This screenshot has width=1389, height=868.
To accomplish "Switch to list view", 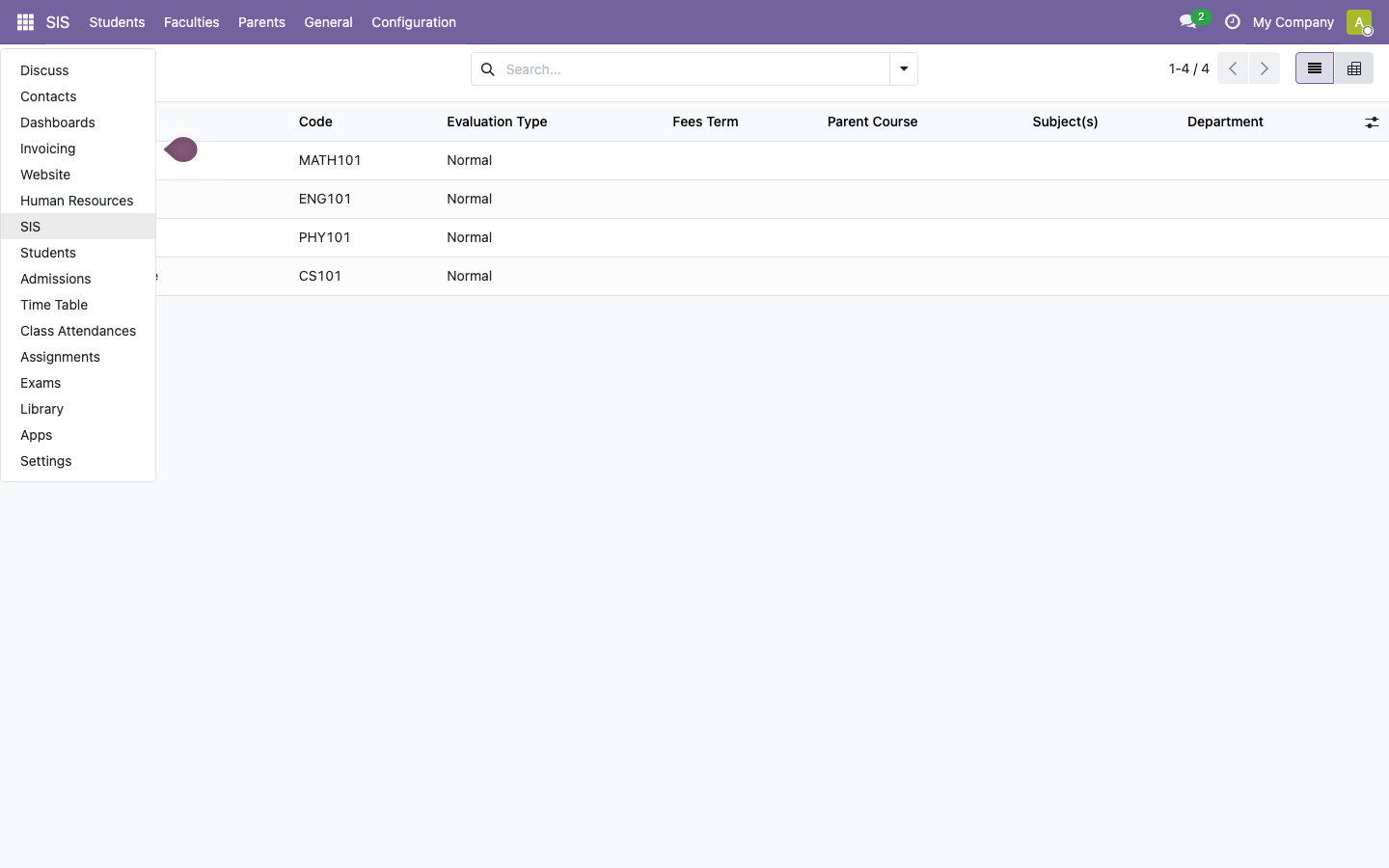I will point(1314,68).
